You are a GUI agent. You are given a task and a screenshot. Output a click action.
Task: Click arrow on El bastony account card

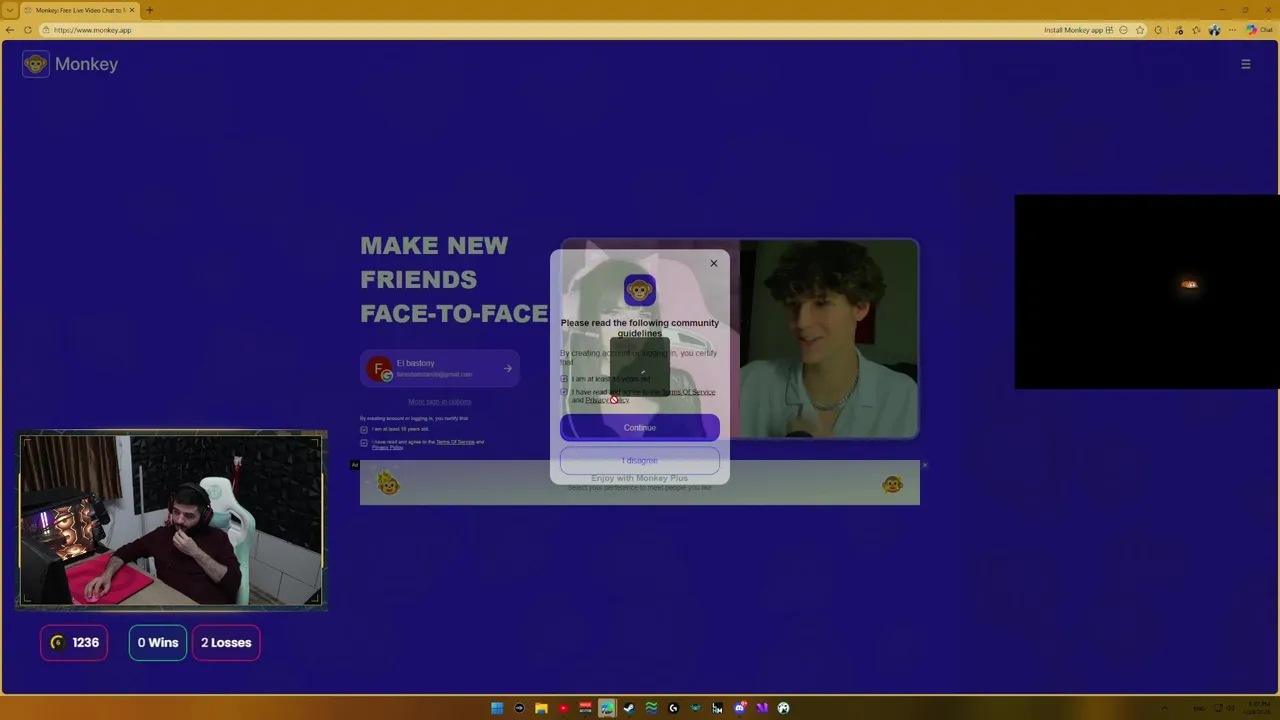tap(507, 369)
